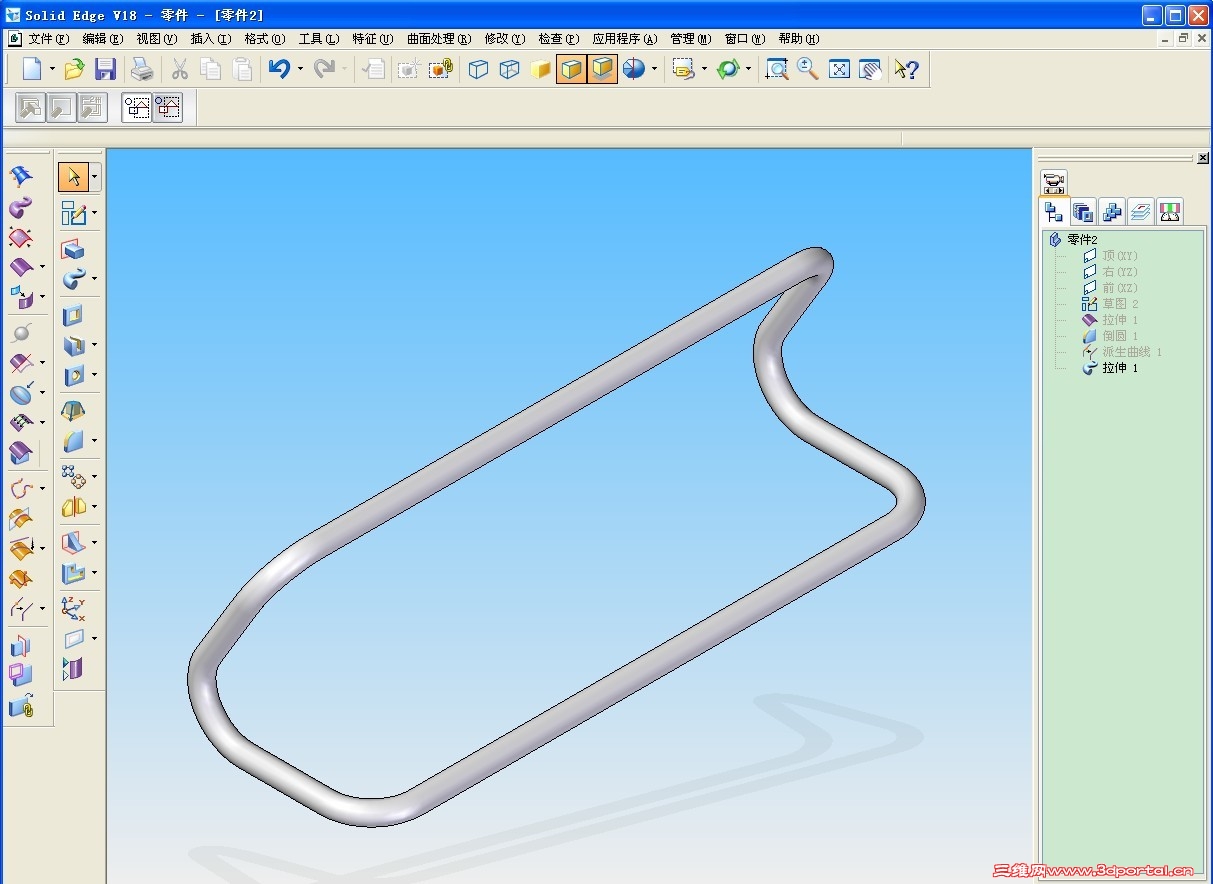Click the Mirror feature icon
The height and width of the screenshot is (884, 1213).
pyautogui.click(x=73, y=507)
